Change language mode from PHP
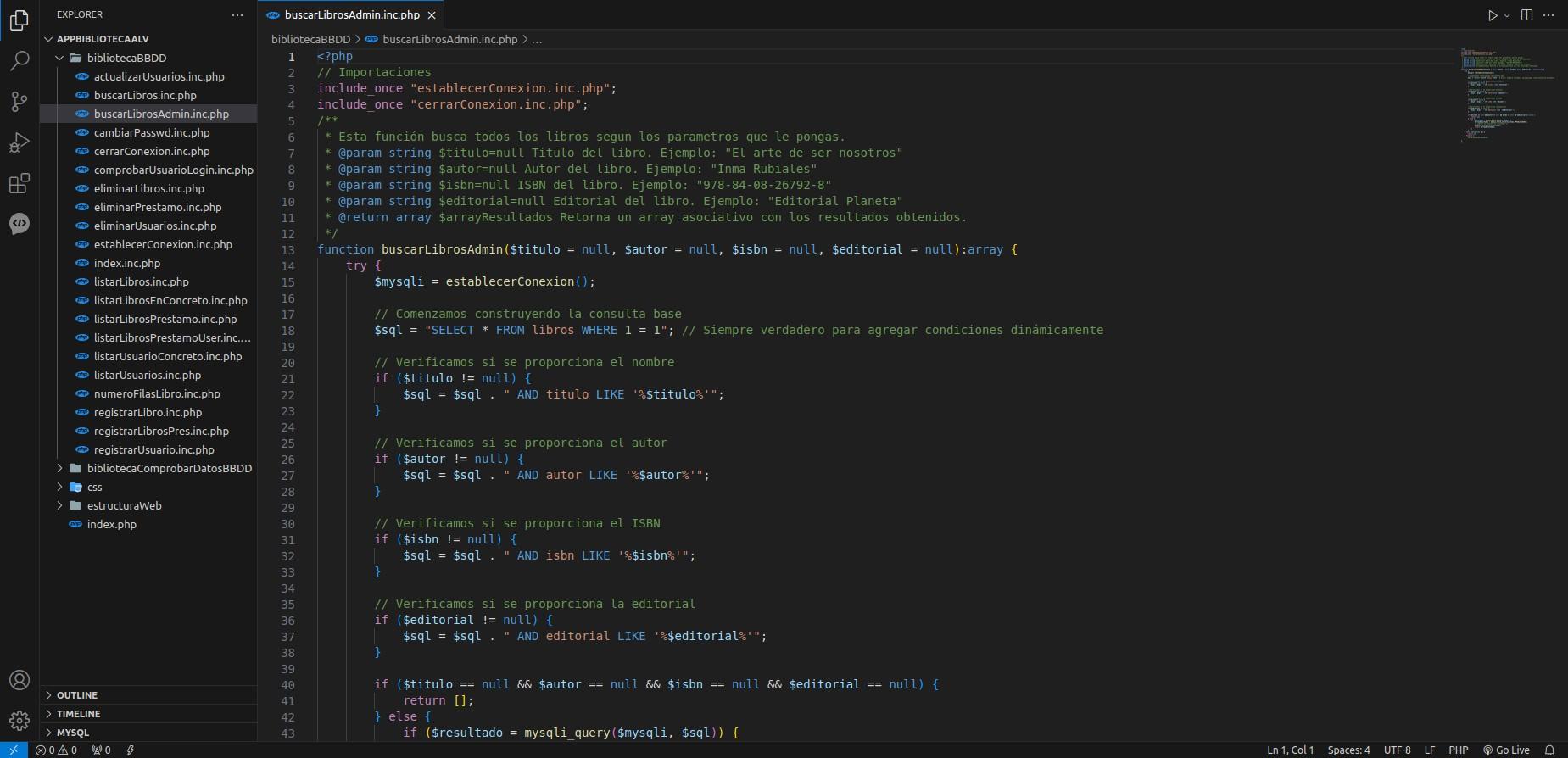Screen dimensions: 1568x758 click(1459, 750)
